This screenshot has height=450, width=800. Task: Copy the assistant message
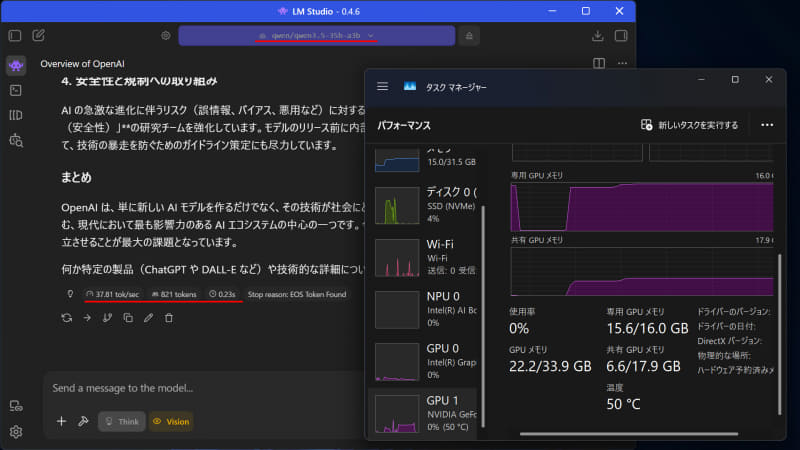pos(128,318)
